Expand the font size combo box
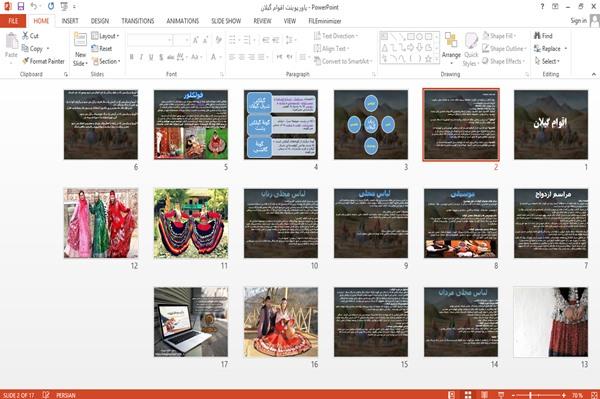The image size is (600, 399). coord(187,40)
